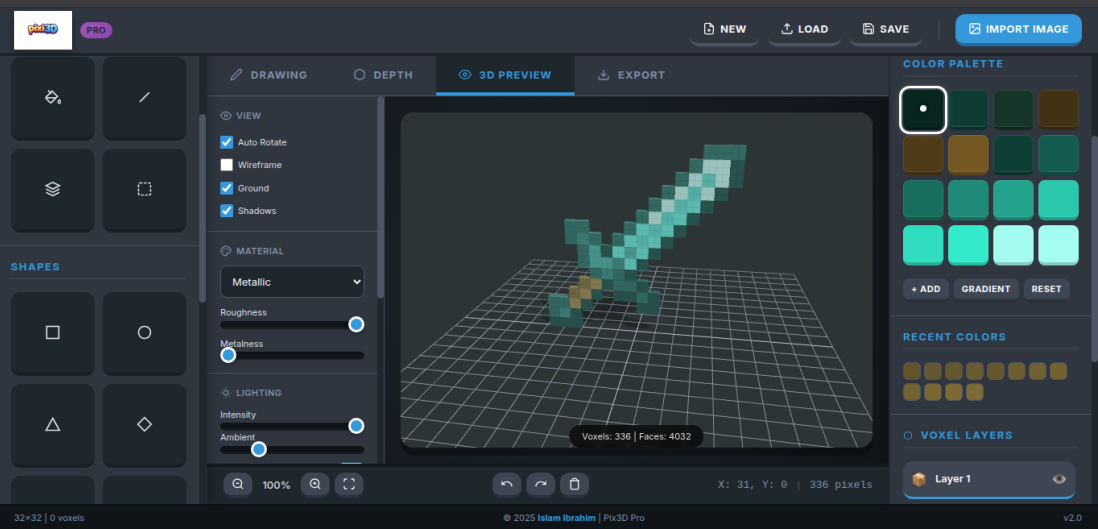Clear canvas with the trash icon
The width and height of the screenshot is (1098, 529).
click(x=574, y=484)
